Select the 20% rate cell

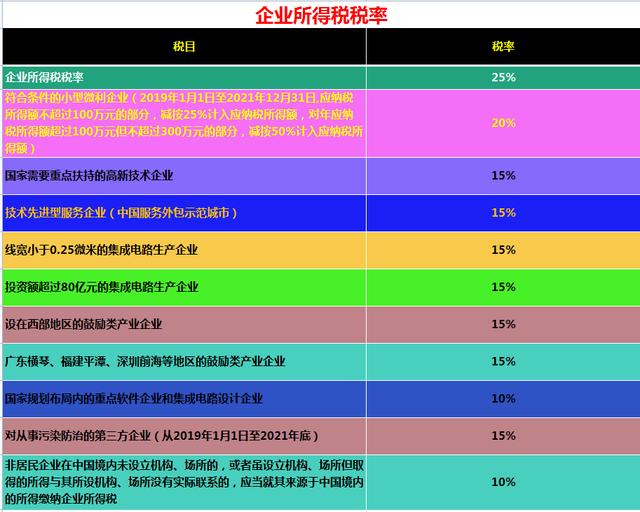click(x=503, y=123)
